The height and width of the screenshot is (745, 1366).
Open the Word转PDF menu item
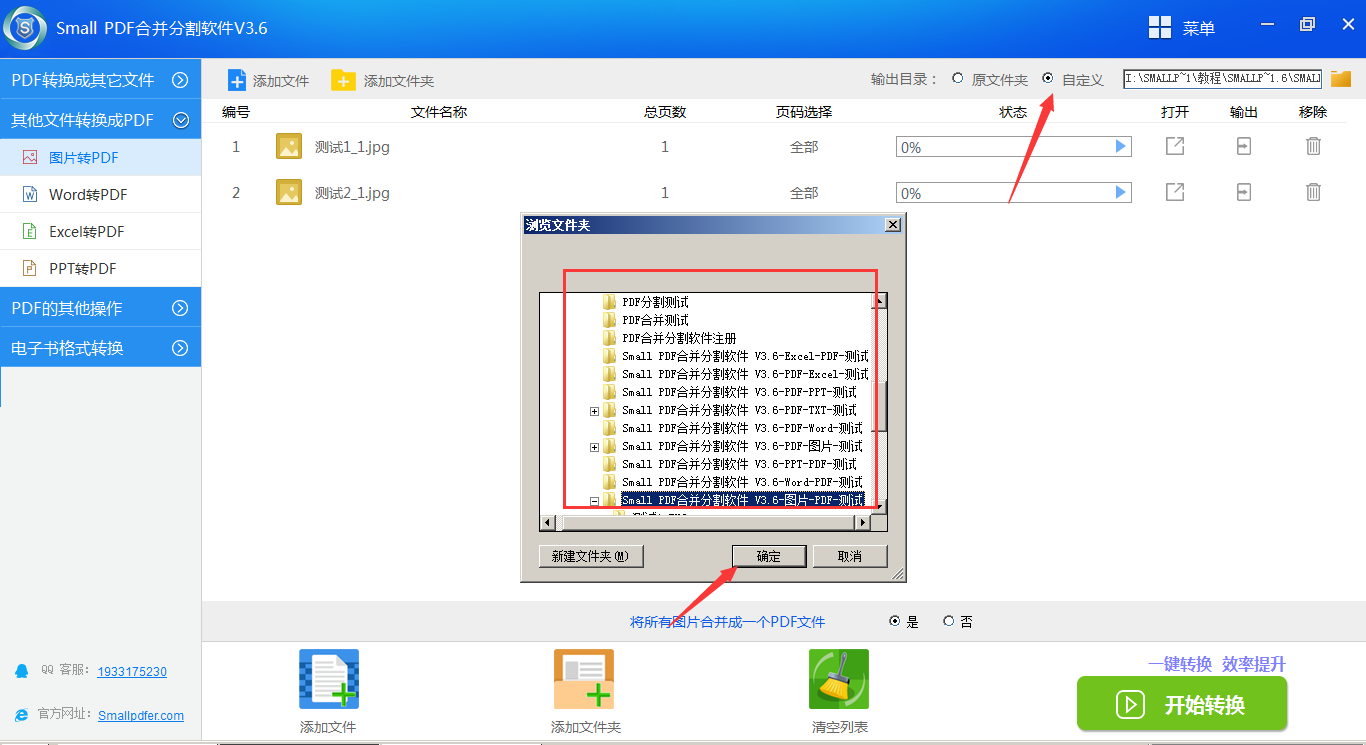click(100, 194)
